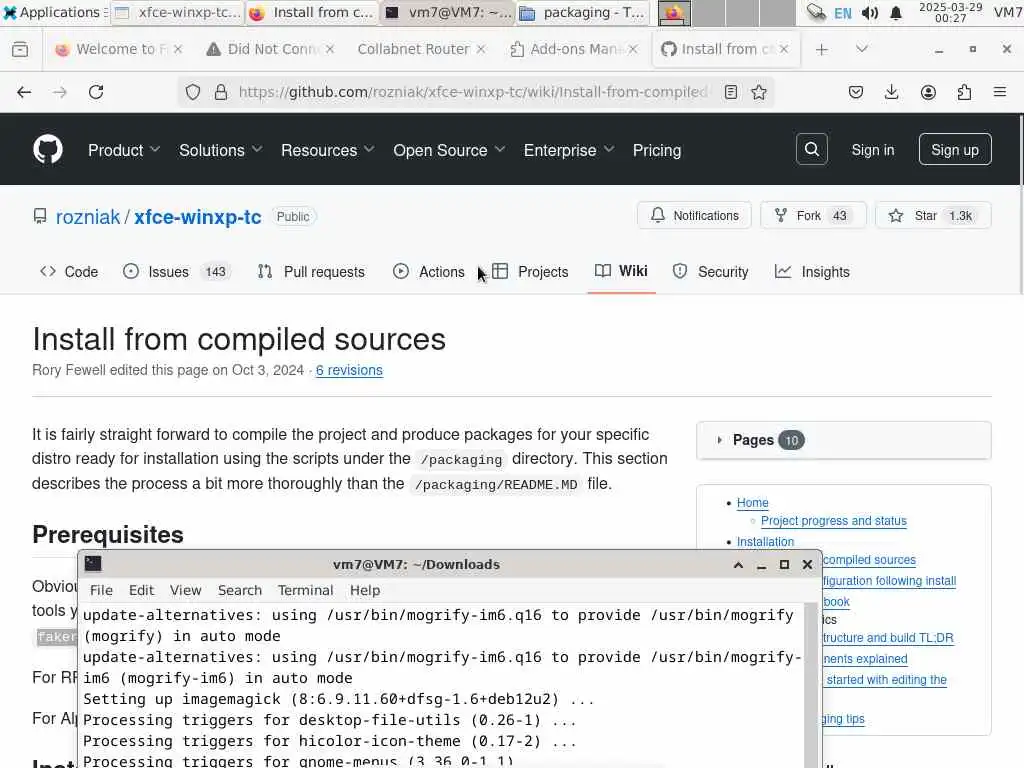This screenshot has height=768, width=1024.
Task: Click Firefox back arrow
Action: pyautogui.click(x=24, y=92)
